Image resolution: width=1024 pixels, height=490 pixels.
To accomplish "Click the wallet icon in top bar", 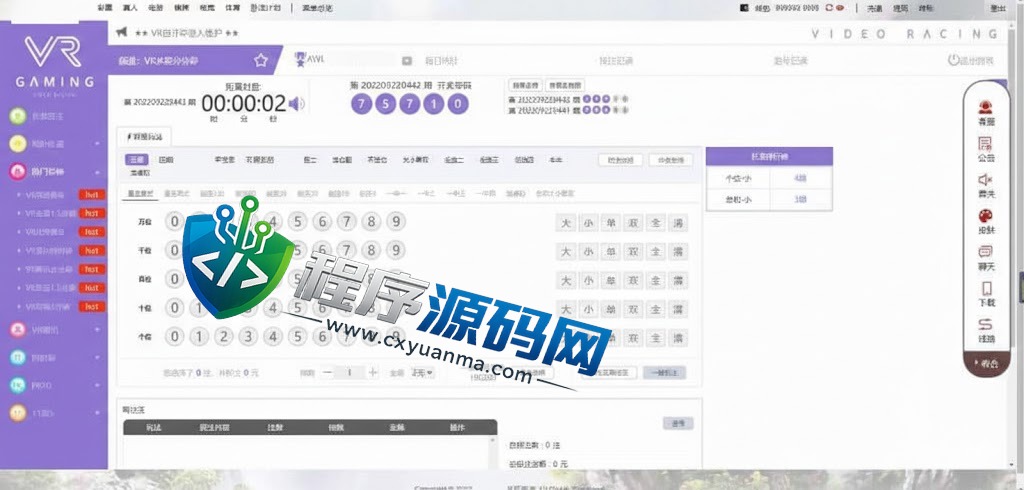I will point(744,8).
